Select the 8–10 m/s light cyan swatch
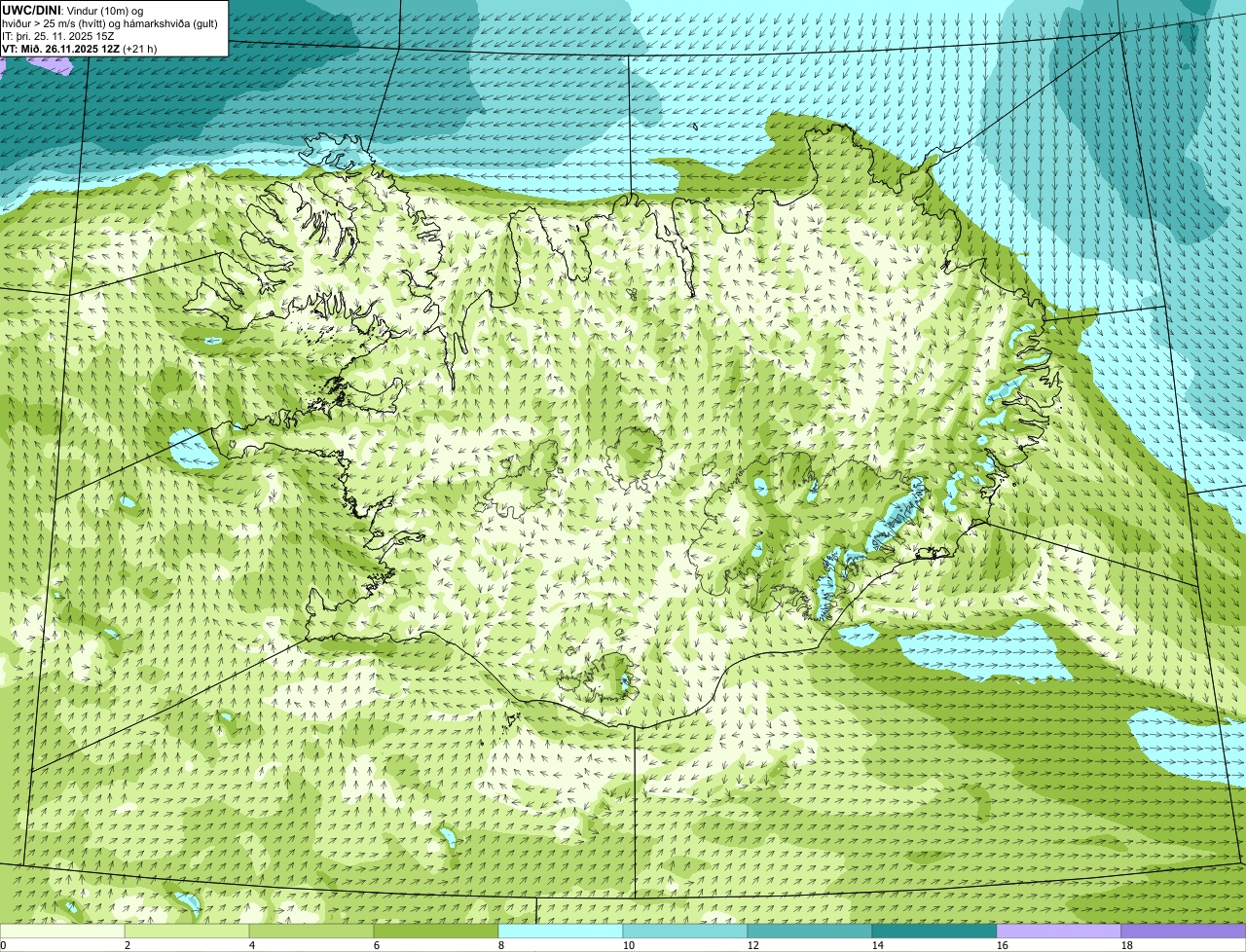 coord(561,931)
